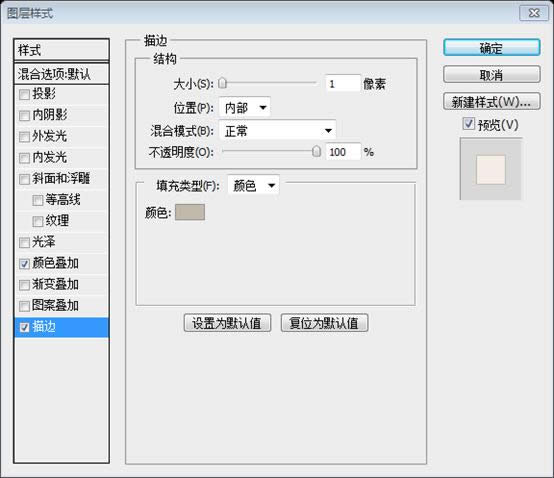Image resolution: width=554 pixels, height=478 pixels.
Task: Uncheck the 颜色叠加 color overlay checkbox
Action: [24, 264]
